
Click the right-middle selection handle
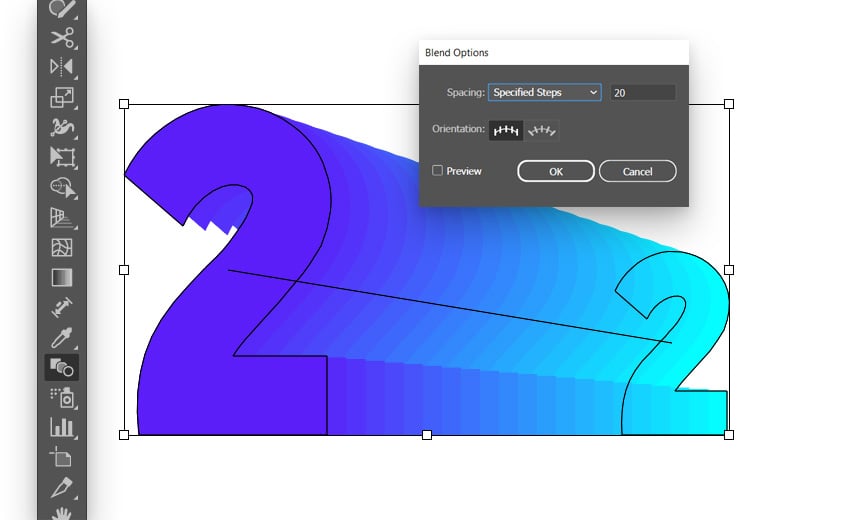point(729,269)
